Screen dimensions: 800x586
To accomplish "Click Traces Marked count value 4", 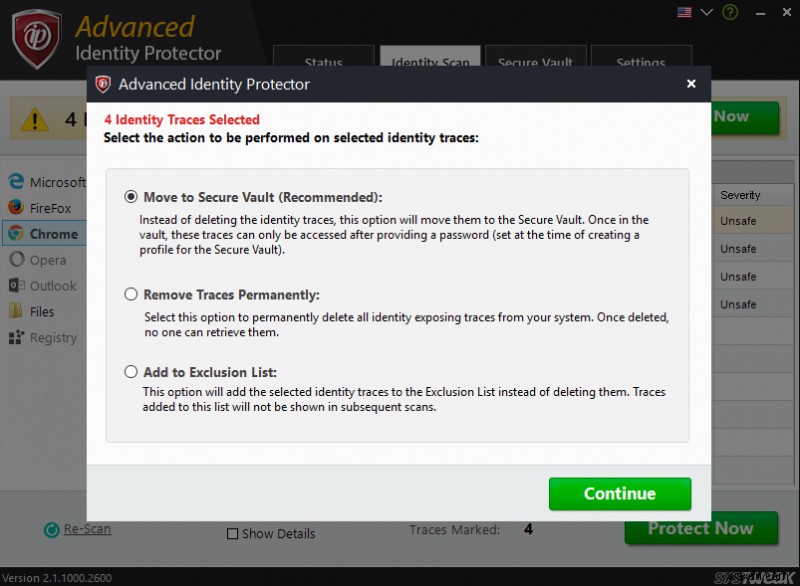I will click(529, 529).
